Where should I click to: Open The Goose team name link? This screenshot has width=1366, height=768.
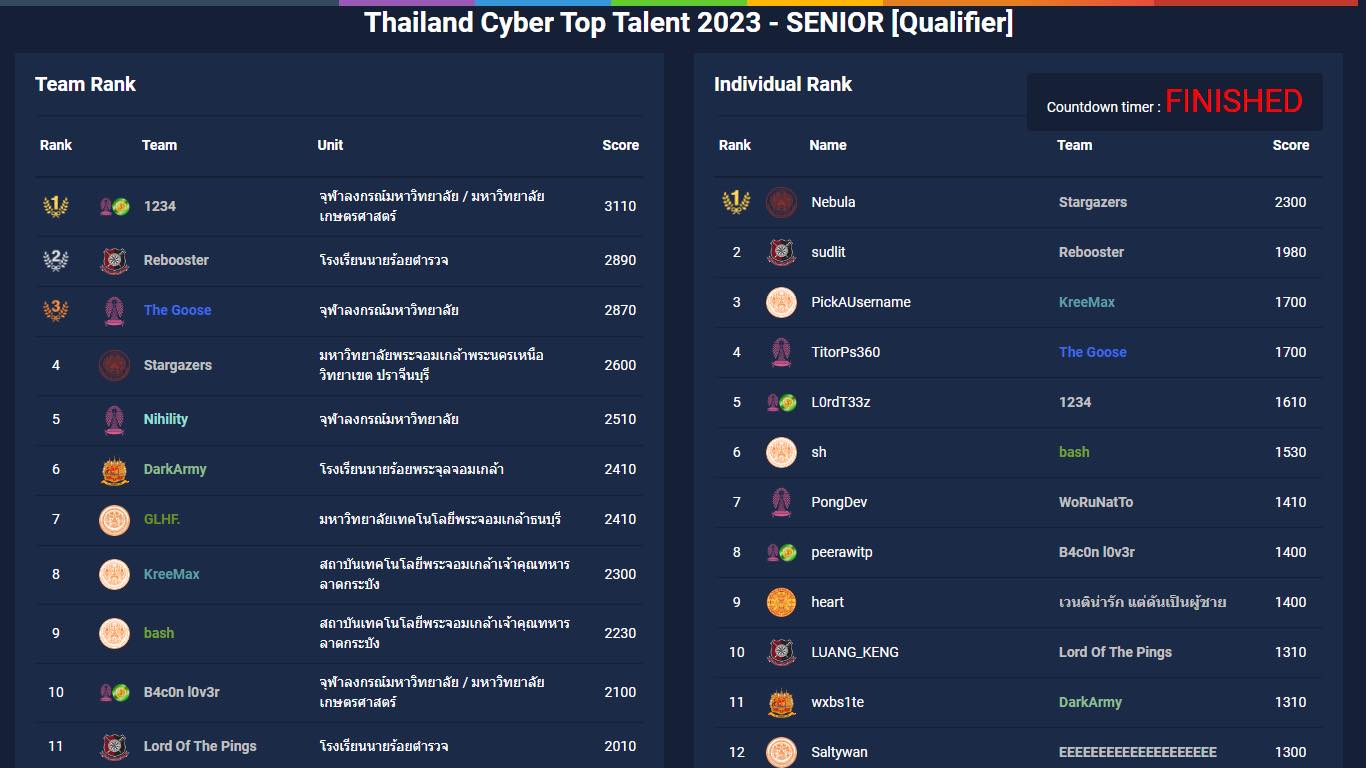coord(177,310)
